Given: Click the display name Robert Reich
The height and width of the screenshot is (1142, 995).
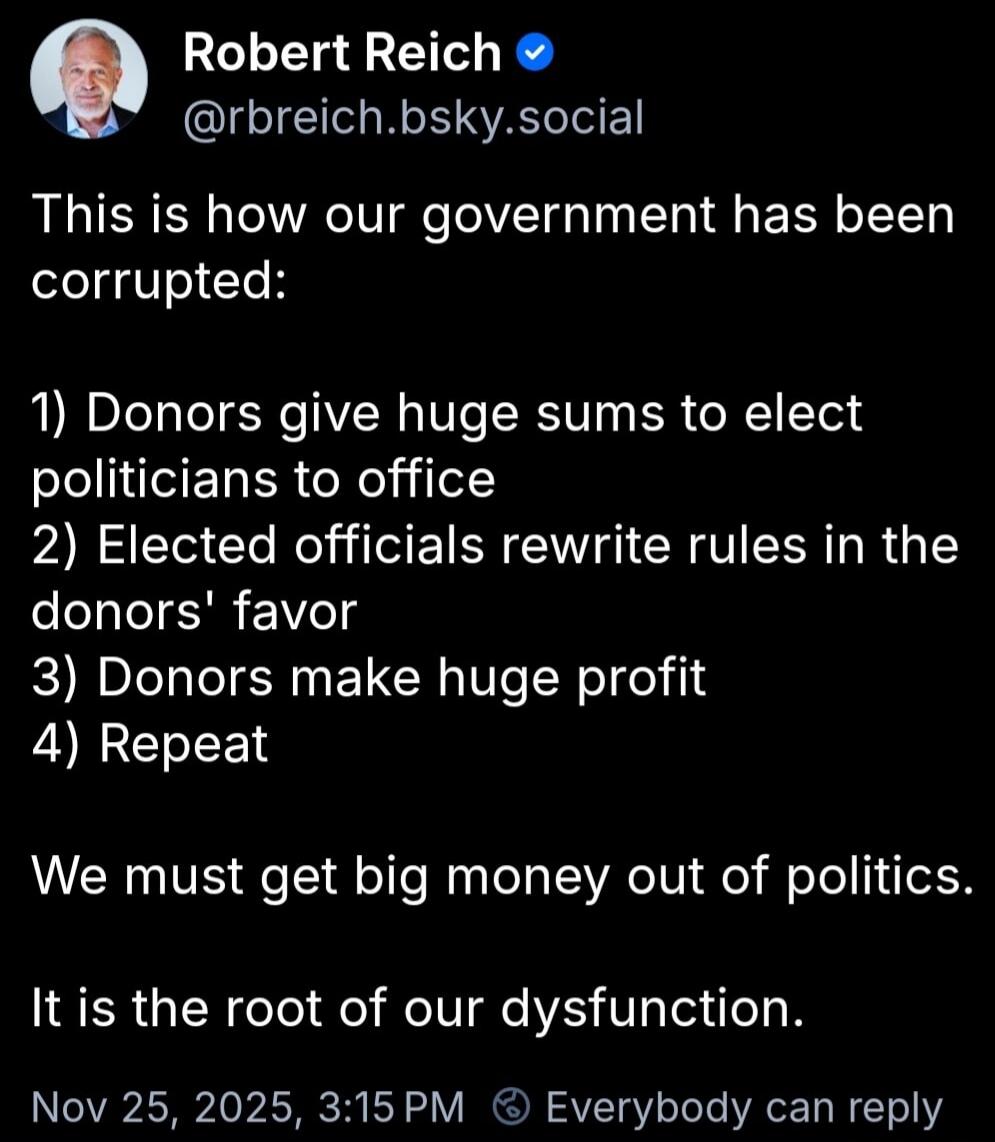Looking at the screenshot, I should (341, 52).
